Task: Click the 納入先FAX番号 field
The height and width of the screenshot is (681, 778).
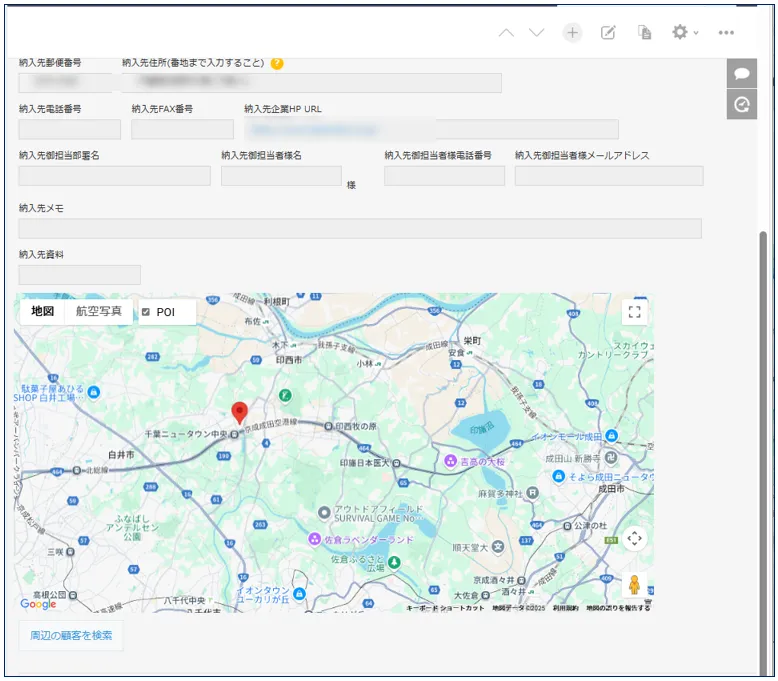Action: pos(182,129)
